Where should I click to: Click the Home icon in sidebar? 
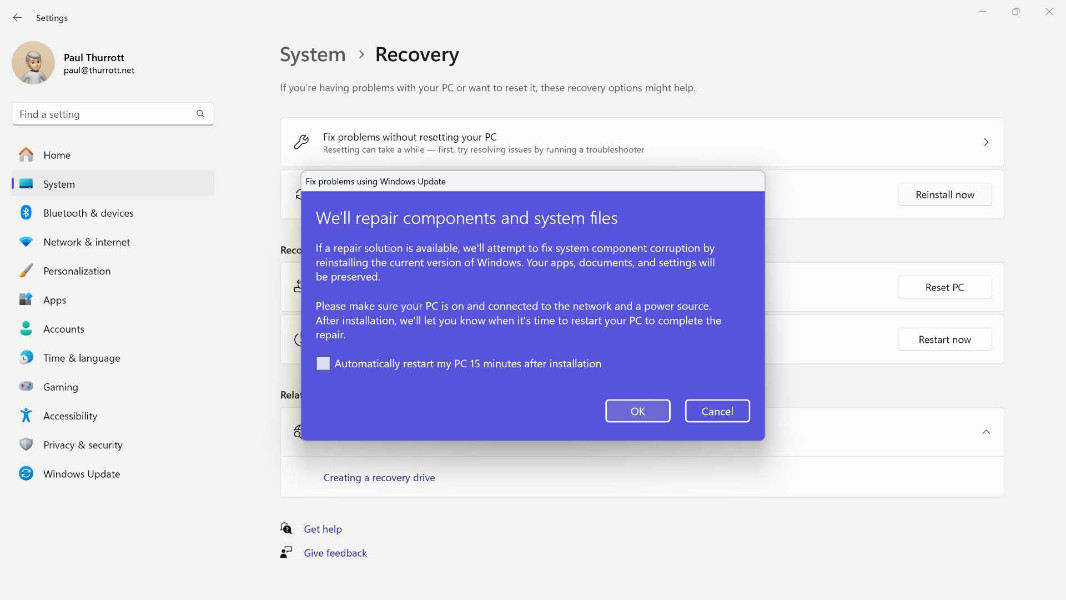point(26,155)
